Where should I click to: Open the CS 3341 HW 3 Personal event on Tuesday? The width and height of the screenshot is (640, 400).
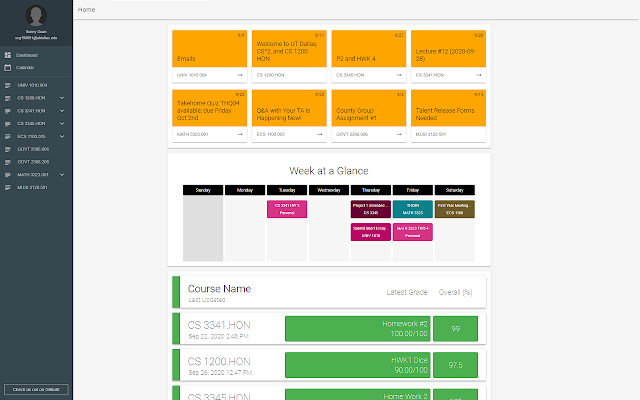click(x=287, y=209)
